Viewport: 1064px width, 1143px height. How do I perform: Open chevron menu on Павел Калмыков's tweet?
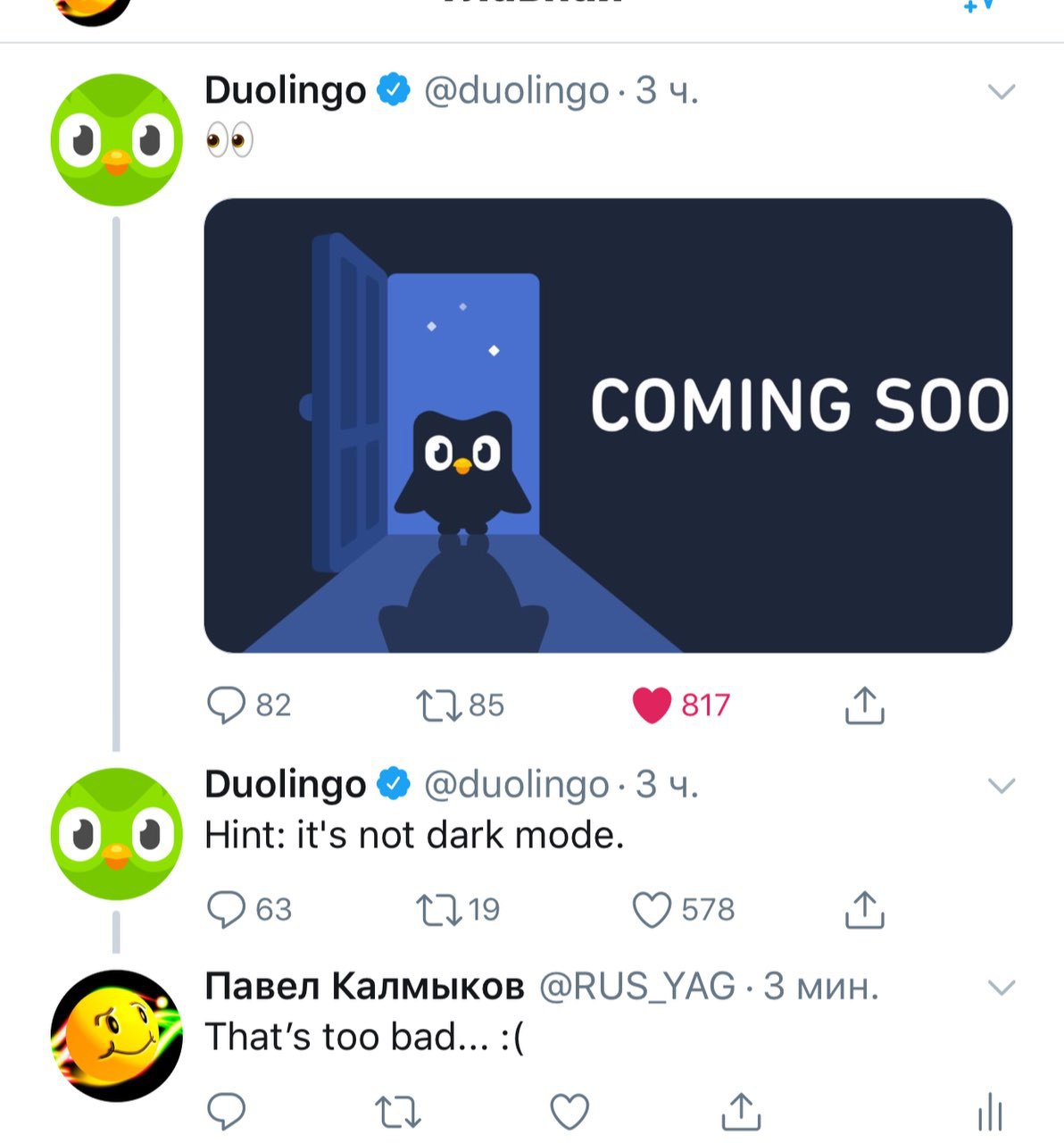click(1002, 987)
